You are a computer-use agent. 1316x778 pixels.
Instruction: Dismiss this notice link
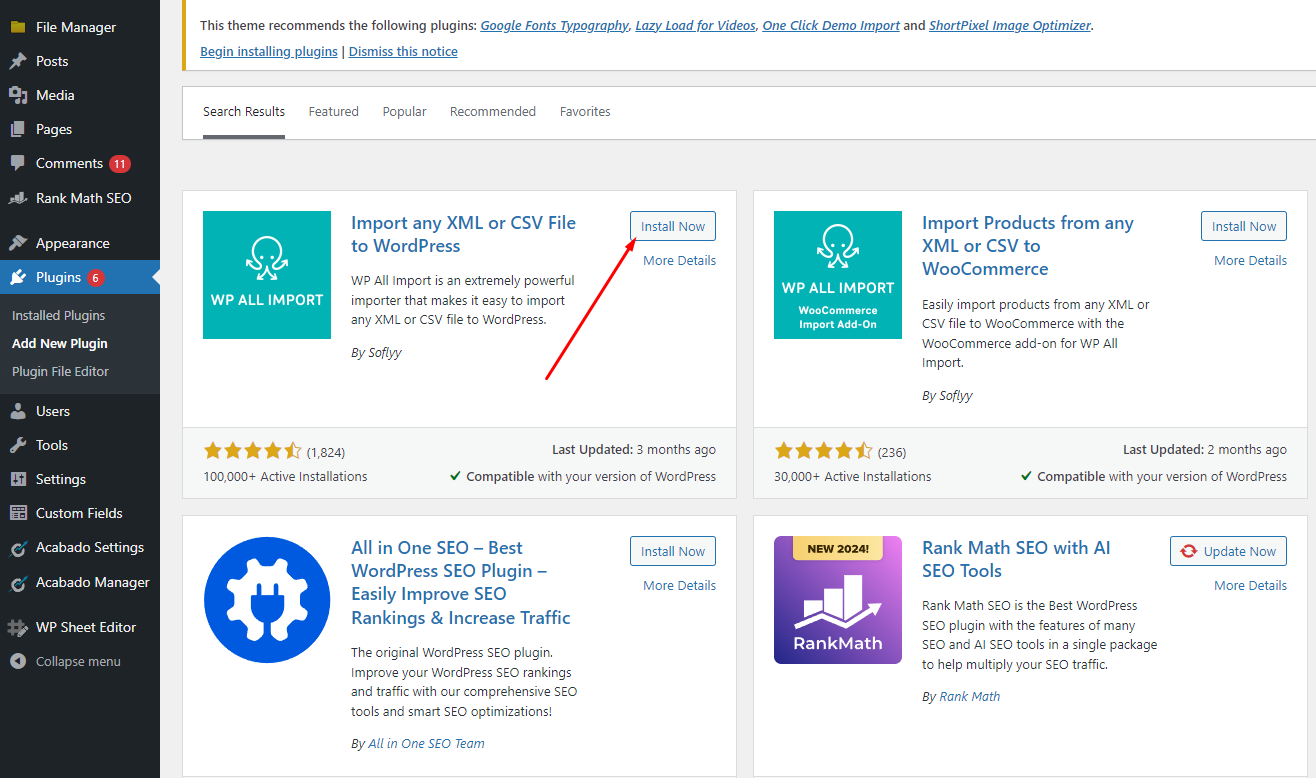[x=403, y=51]
